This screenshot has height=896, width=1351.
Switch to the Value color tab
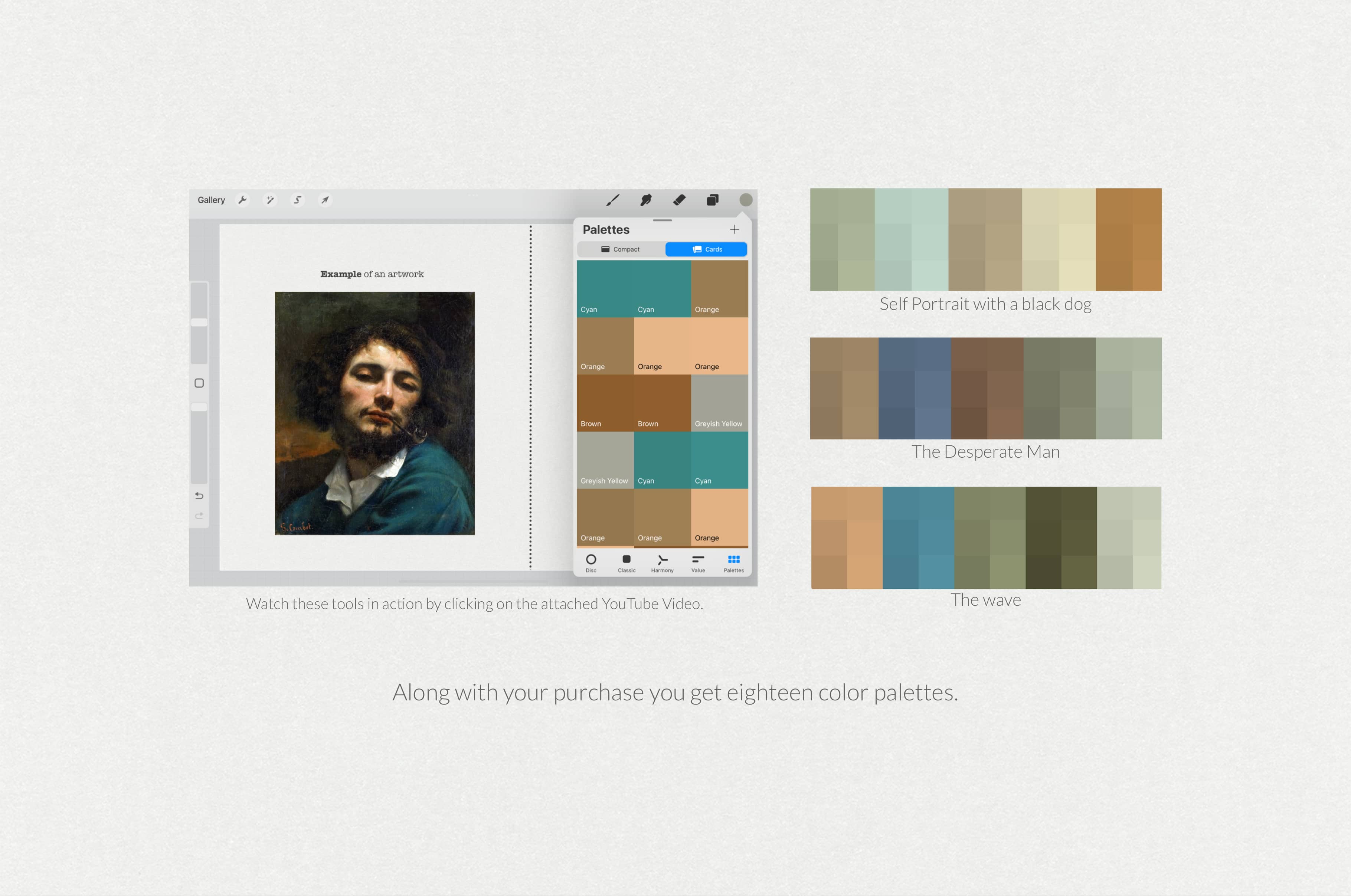tap(697, 563)
